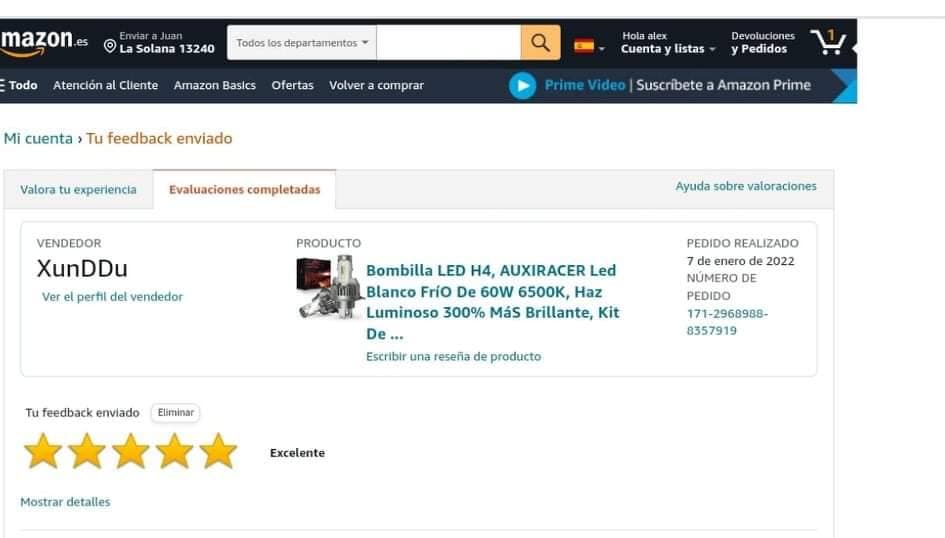945x538 pixels.
Task: Open Ver el perfil del vendedor link
Action: coord(112,296)
